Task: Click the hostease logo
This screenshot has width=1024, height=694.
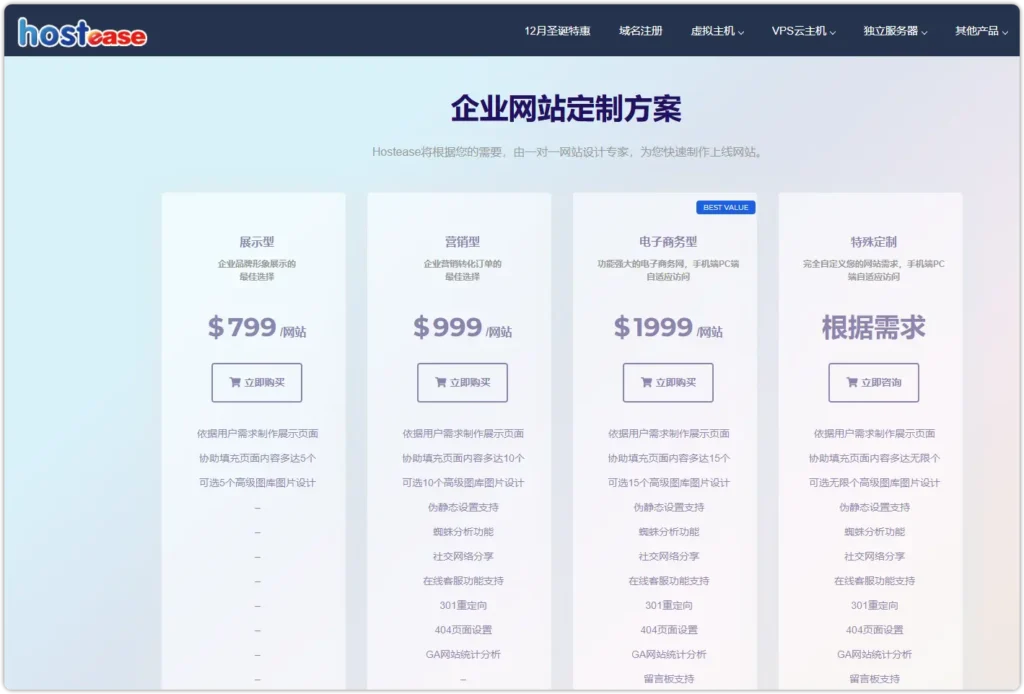Action: point(78,31)
